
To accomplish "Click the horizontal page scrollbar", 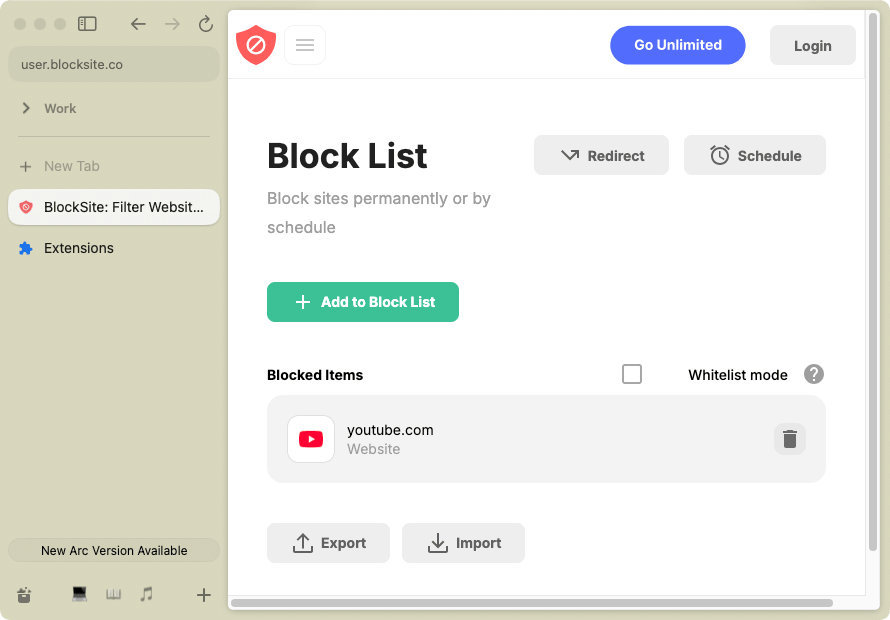I will (532, 603).
